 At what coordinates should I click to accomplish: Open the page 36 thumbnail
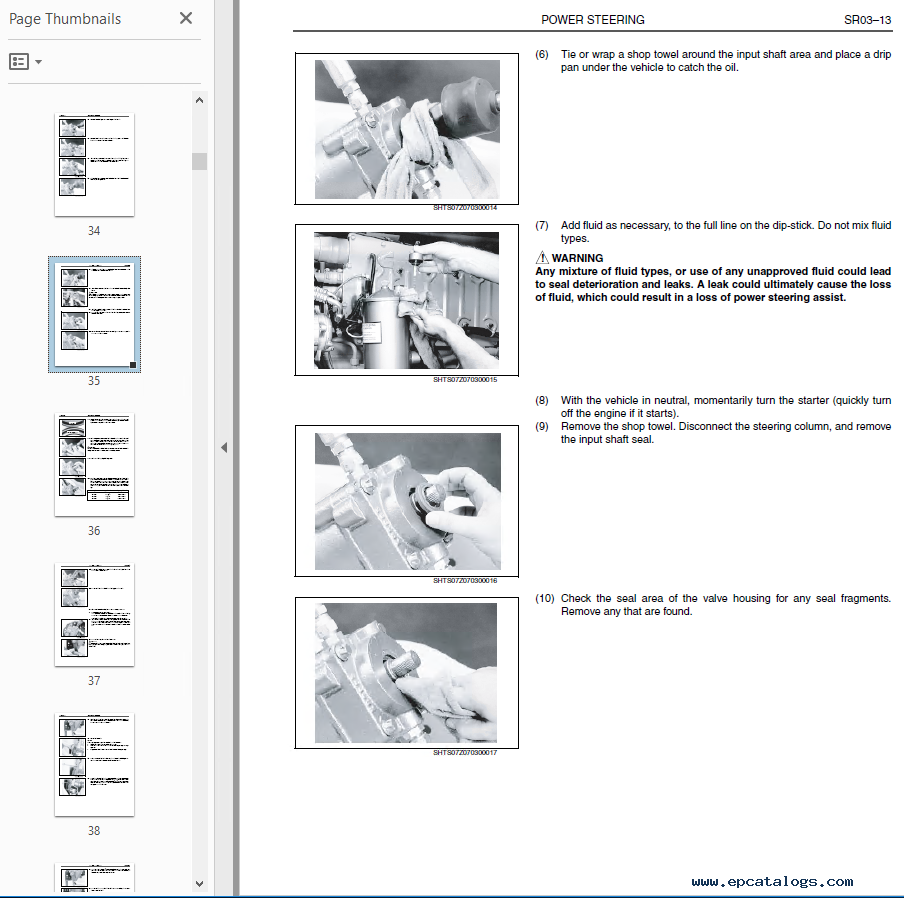[95, 465]
